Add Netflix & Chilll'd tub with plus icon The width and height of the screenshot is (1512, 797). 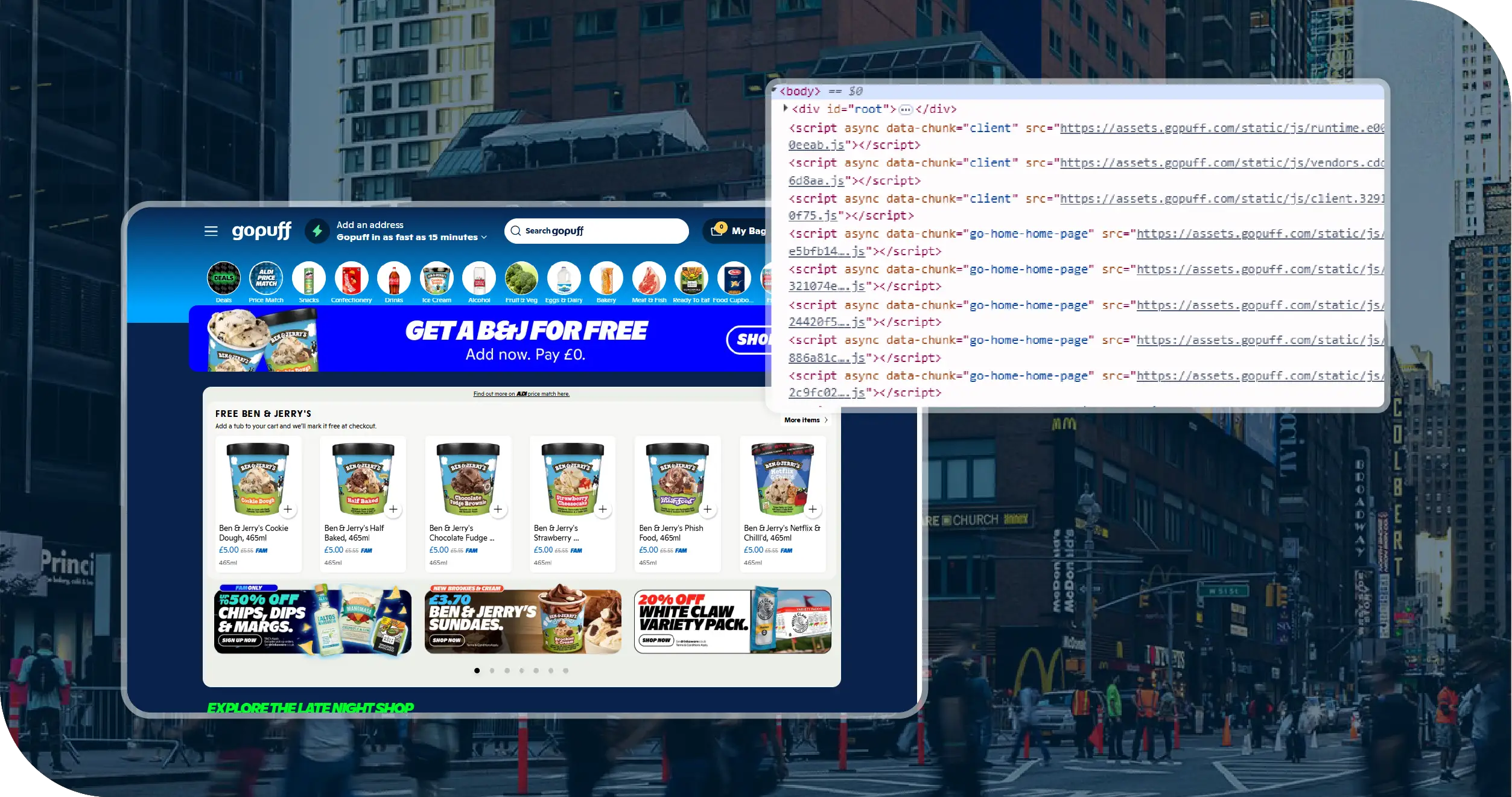point(812,509)
